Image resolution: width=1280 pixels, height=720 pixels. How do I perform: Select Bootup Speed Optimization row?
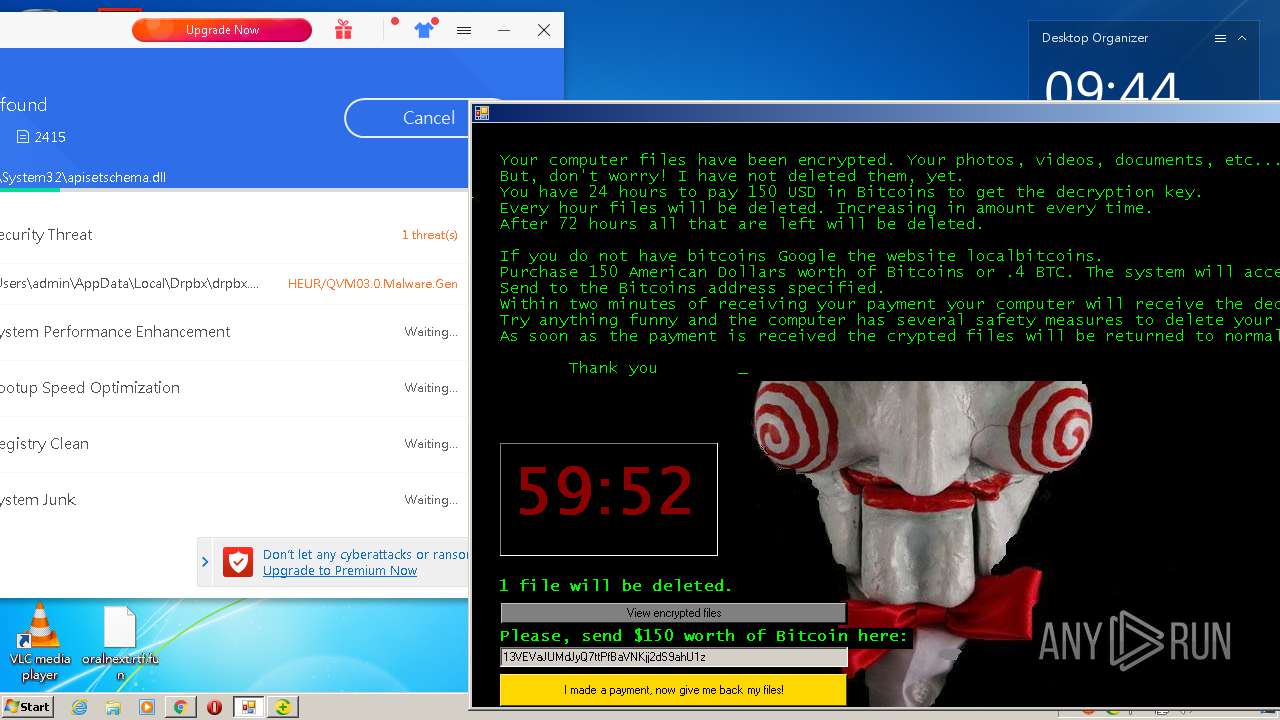[x=234, y=388]
